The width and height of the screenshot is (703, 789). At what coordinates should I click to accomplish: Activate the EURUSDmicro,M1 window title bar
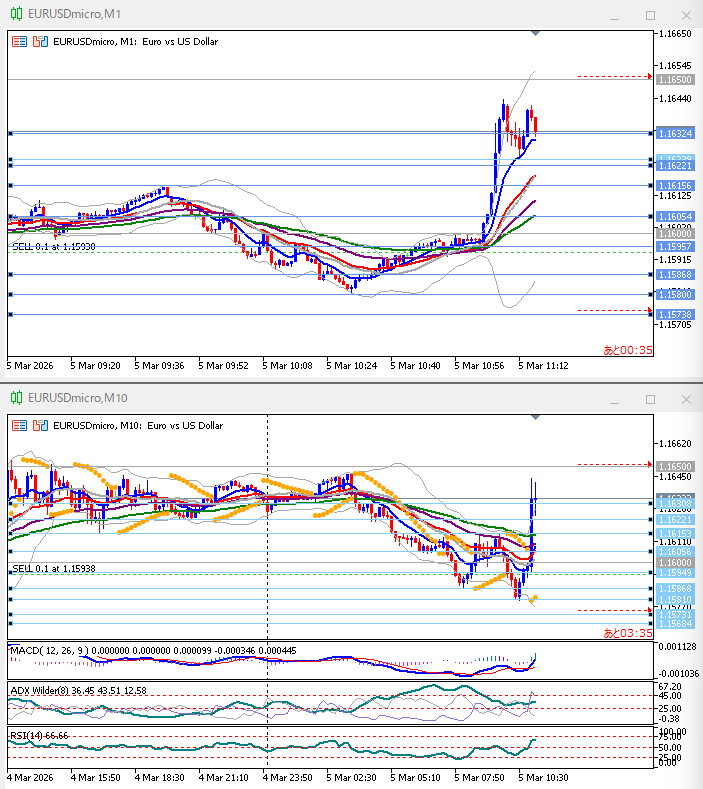tap(300, 15)
